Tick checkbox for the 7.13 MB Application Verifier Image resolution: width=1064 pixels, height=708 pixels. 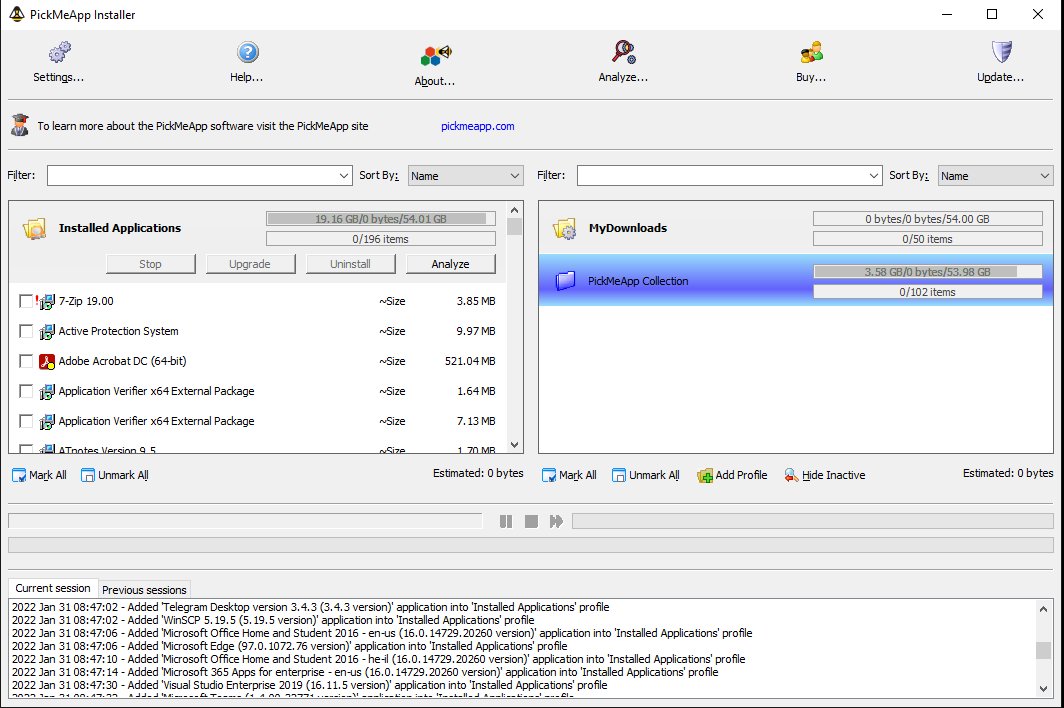(x=26, y=421)
